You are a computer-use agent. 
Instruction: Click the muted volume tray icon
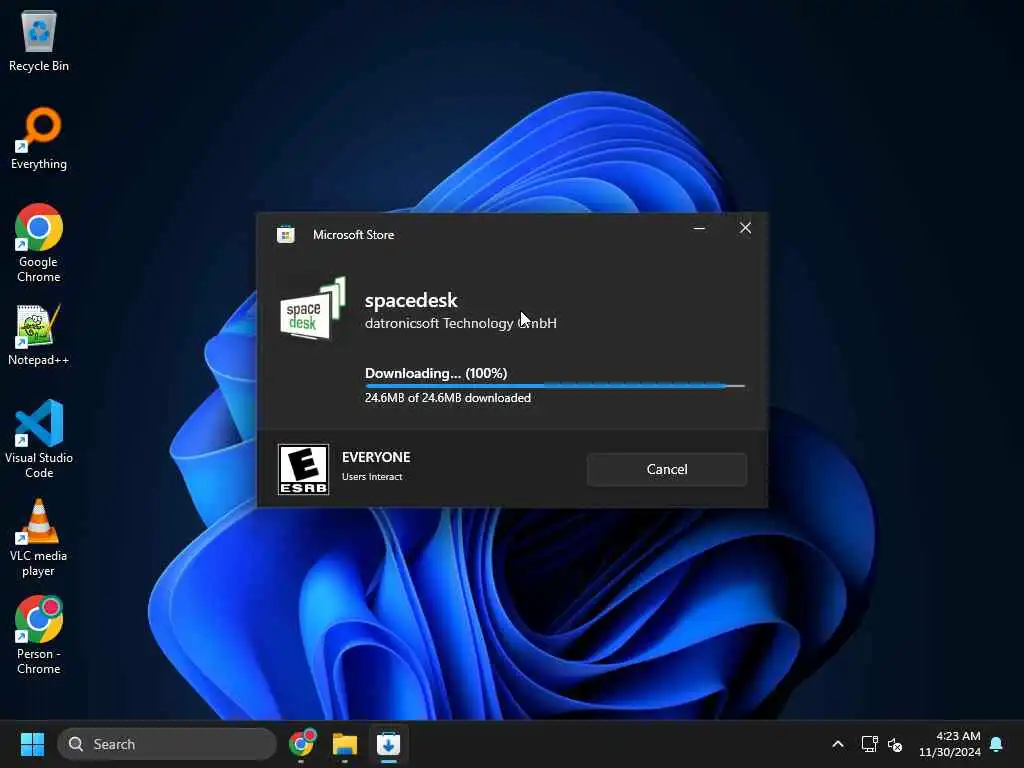pyautogui.click(x=895, y=744)
